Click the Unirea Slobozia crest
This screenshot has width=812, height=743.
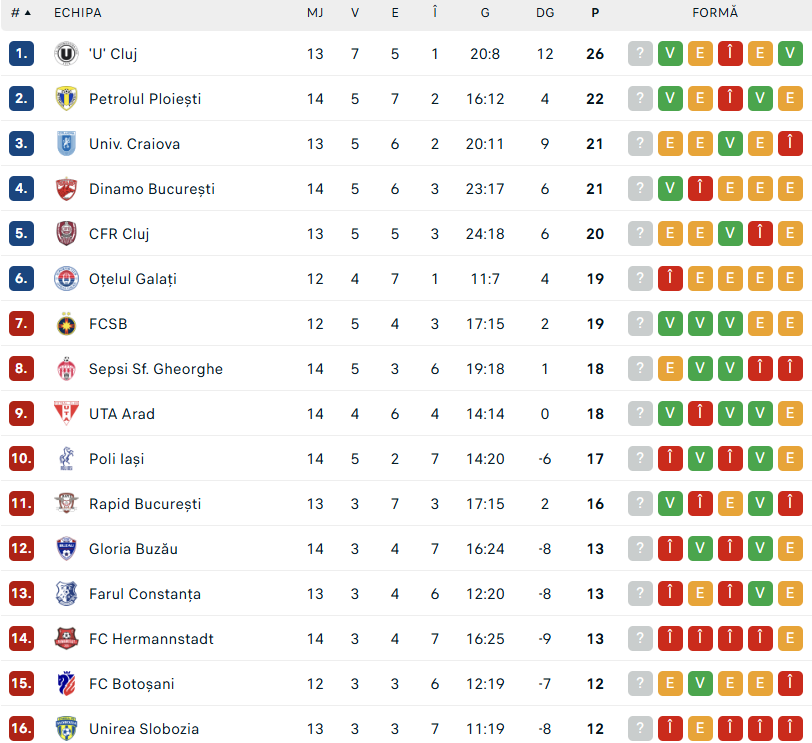(x=66, y=729)
